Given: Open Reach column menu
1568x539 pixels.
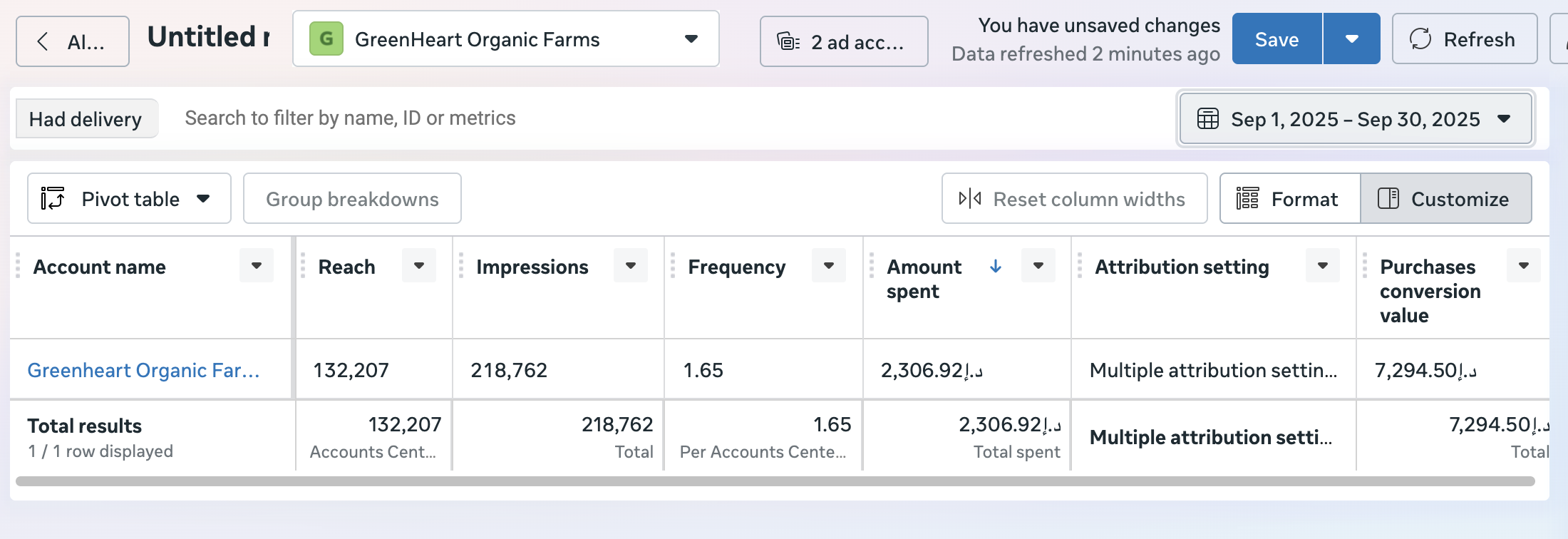Looking at the screenshot, I should pos(419,266).
